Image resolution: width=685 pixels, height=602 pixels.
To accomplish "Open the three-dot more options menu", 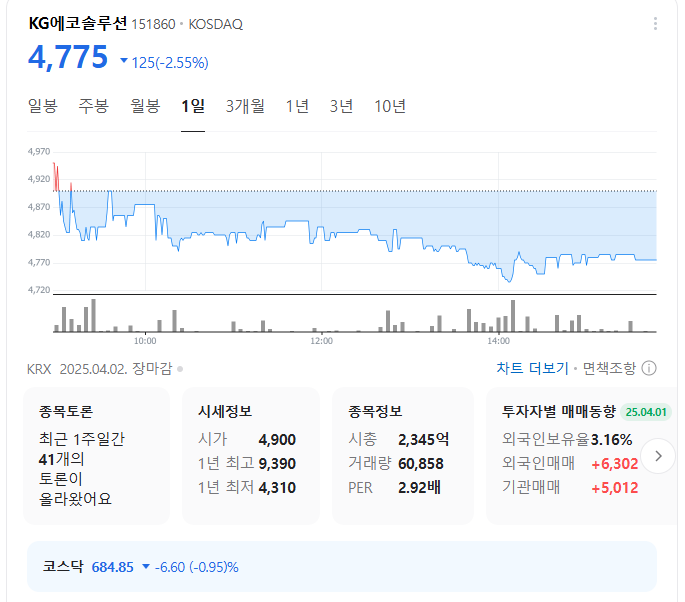I will (x=655, y=24).
